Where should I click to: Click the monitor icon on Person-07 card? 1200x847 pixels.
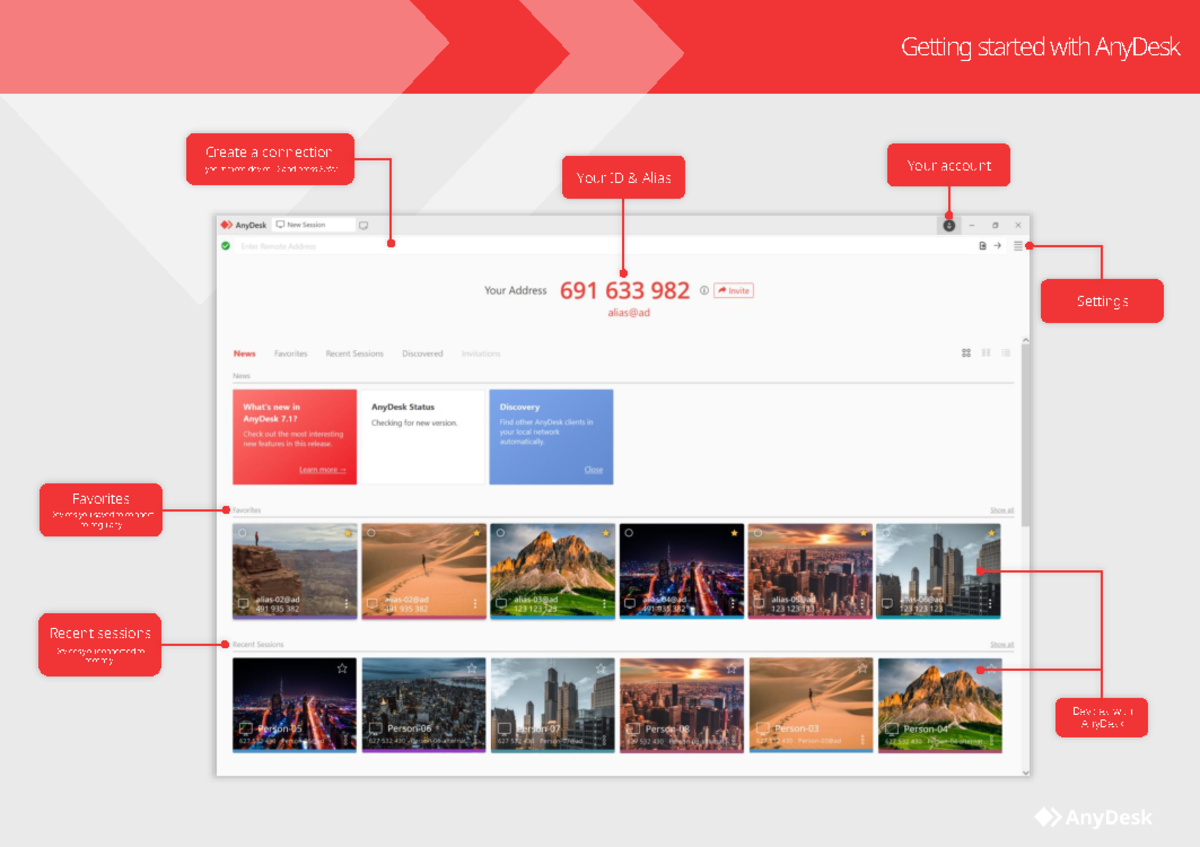(505, 729)
